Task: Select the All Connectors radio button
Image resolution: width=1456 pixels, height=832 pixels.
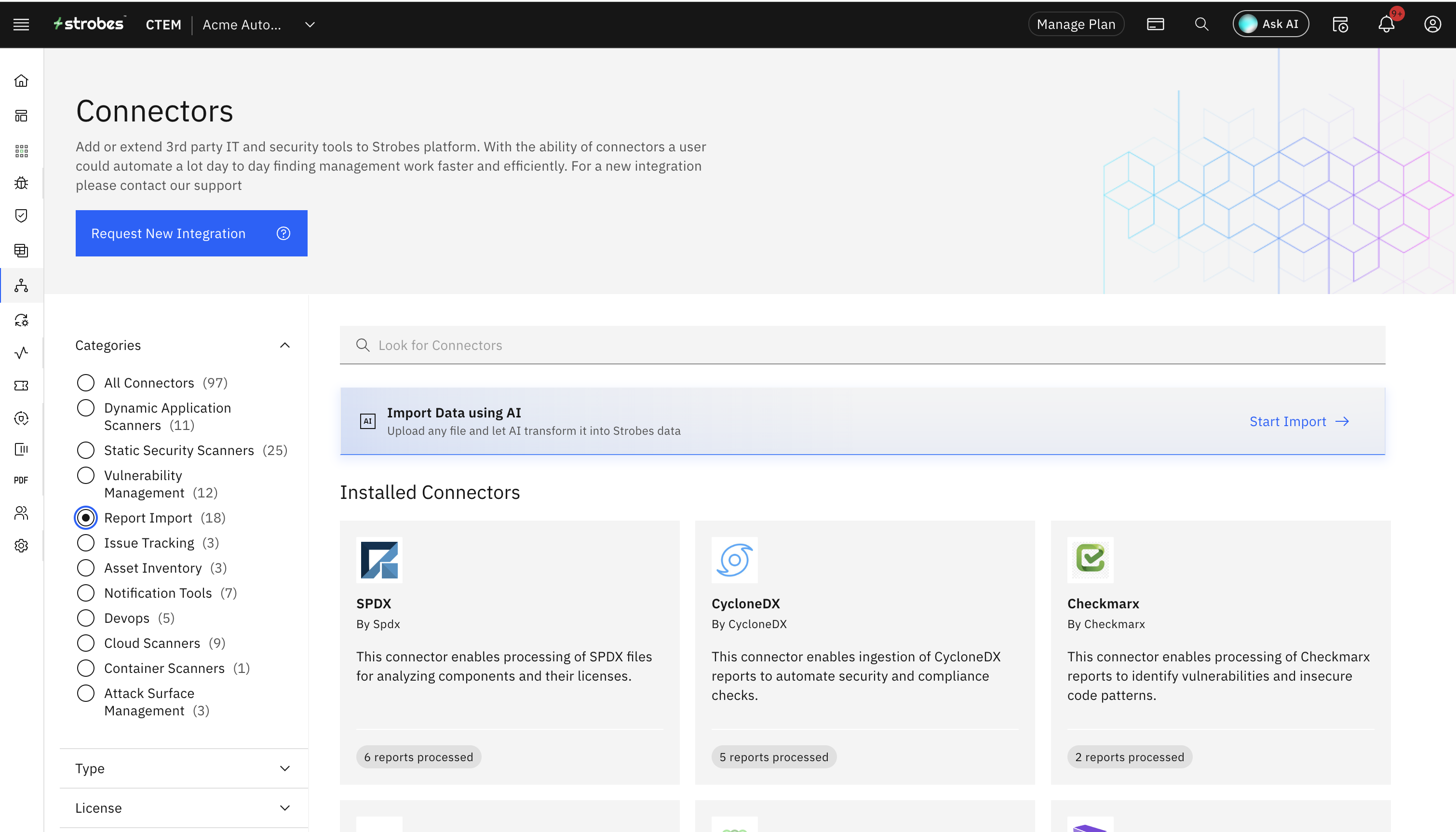Action: click(x=86, y=382)
